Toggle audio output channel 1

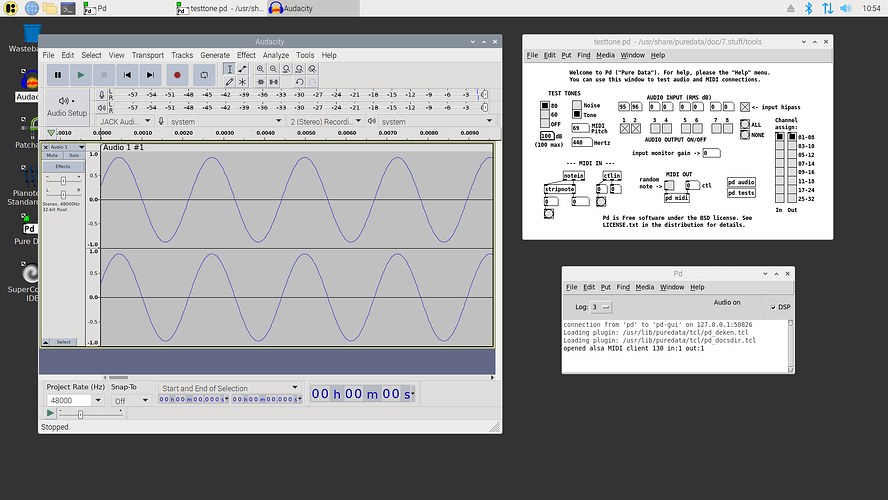624,129
